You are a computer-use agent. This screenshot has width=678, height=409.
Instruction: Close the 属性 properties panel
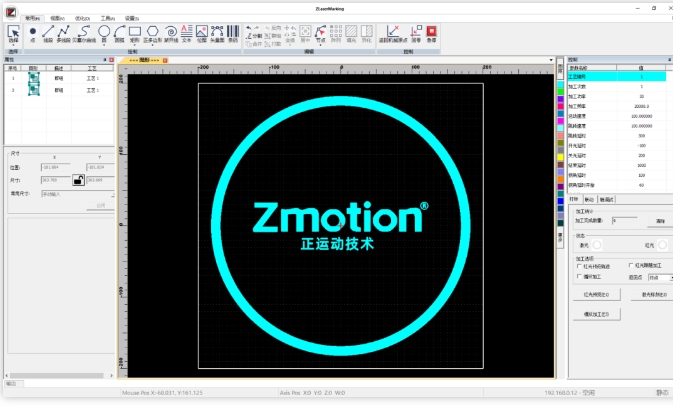pyautogui.click(x=112, y=60)
